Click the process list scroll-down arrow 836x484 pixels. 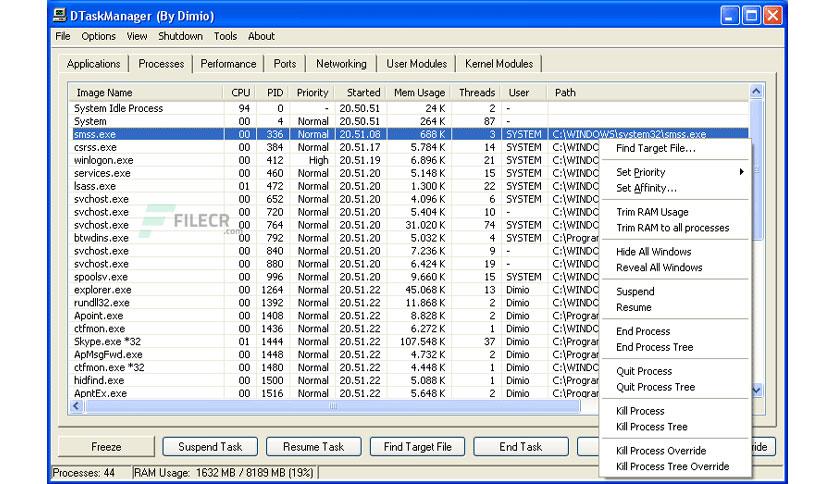(x=757, y=390)
